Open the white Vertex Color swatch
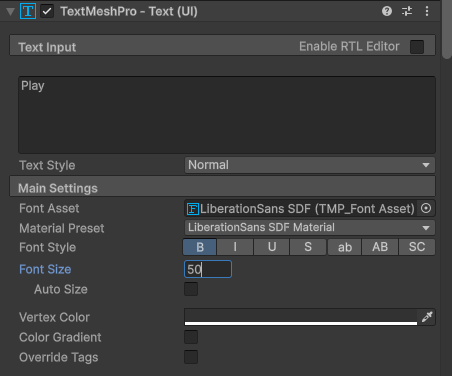Viewport: 452px width, 376px height. click(x=301, y=317)
